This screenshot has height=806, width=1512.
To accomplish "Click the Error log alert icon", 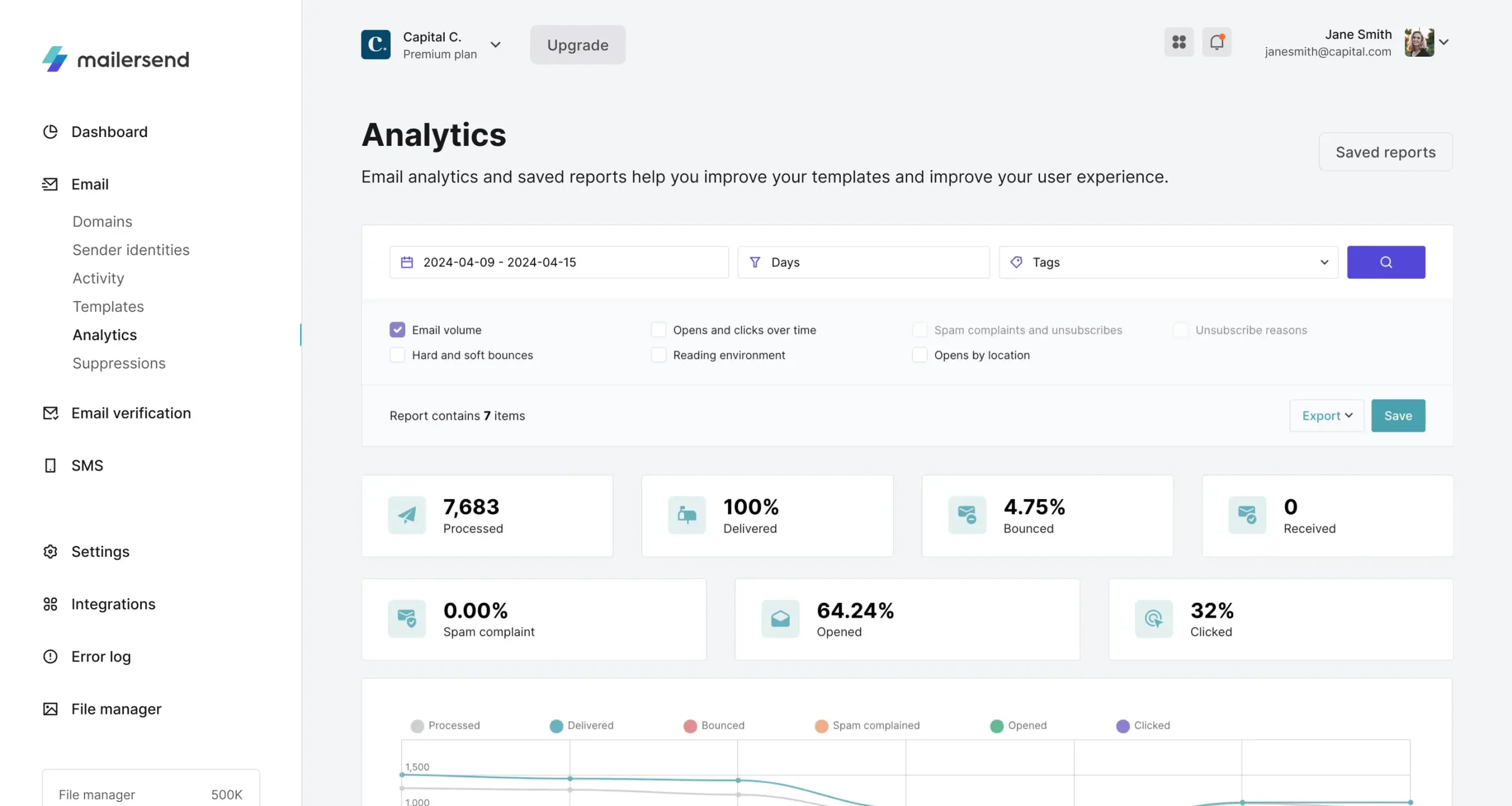I will 50,657.
